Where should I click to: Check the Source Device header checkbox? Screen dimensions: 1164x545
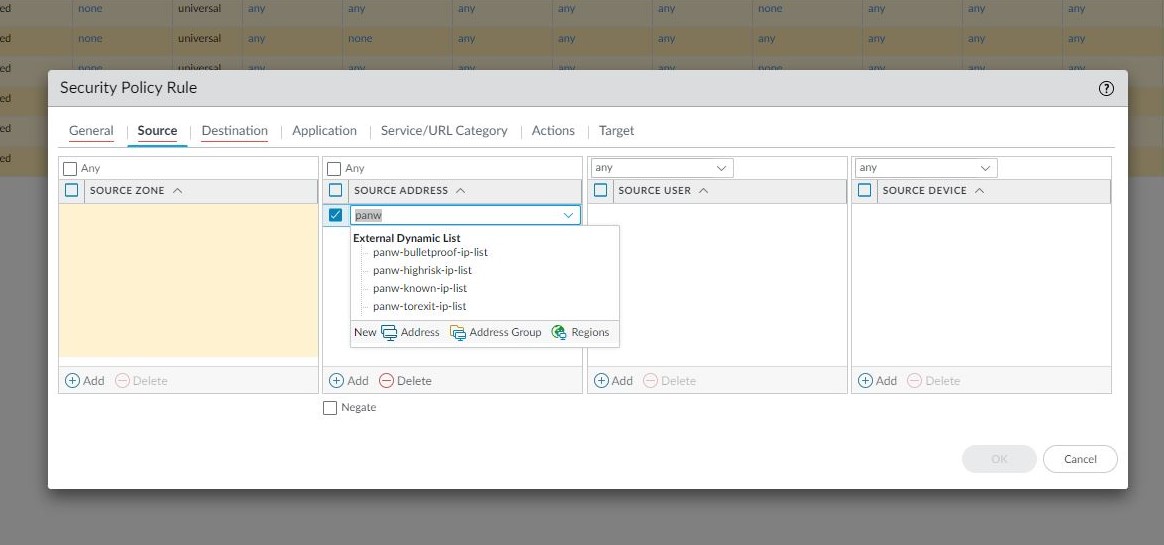864,190
